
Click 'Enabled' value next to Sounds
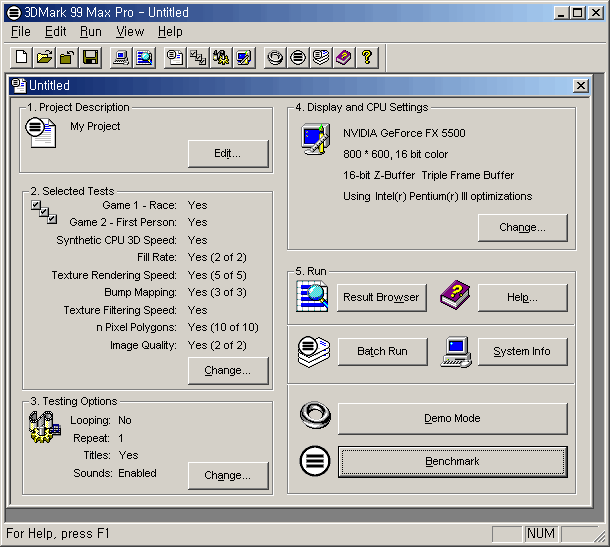tap(137, 473)
